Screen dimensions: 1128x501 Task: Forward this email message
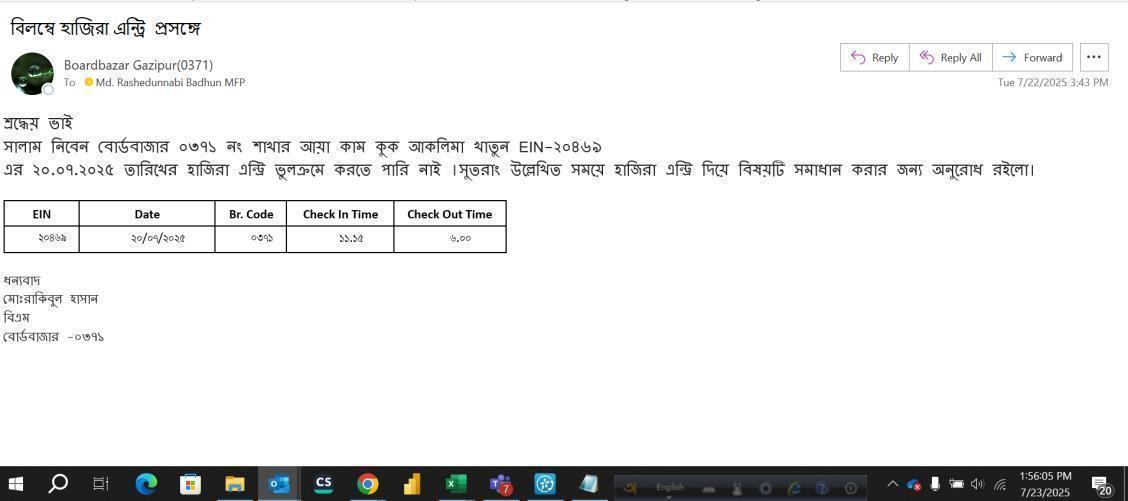pyautogui.click(x=1032, y=58)
